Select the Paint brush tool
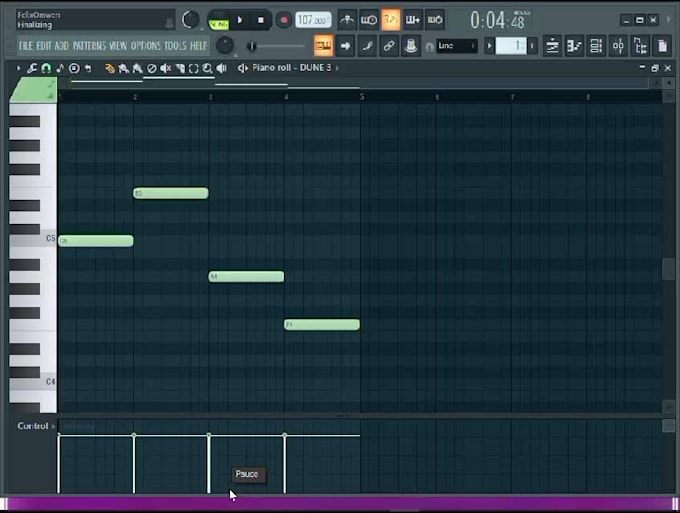 [124, 68]
